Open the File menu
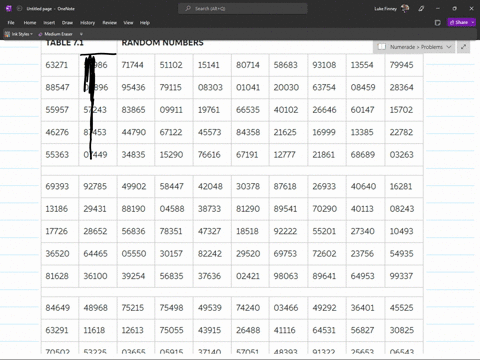Viewport: 480px width, 360px height. [11, 23]
